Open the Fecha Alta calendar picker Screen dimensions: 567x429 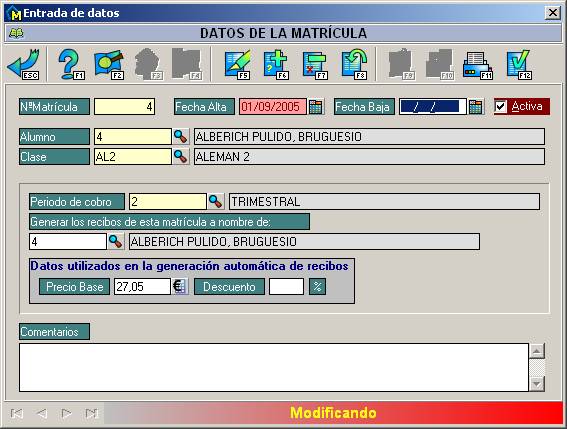(x=316, y=107)
